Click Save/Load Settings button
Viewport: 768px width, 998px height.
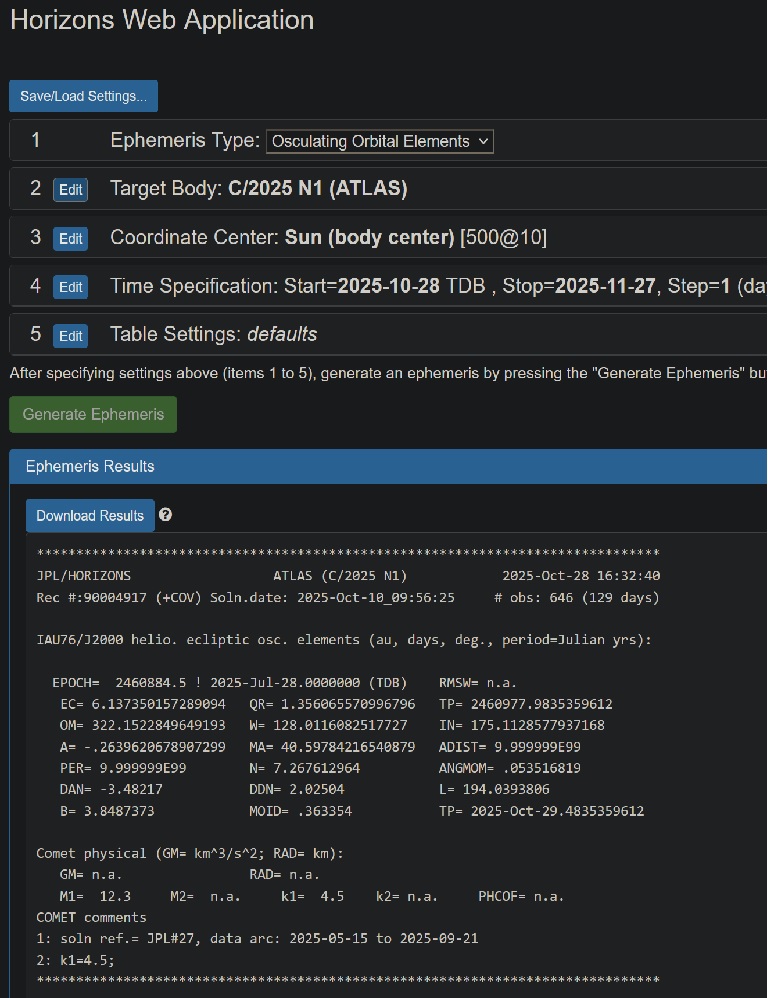tap(83, 96)
